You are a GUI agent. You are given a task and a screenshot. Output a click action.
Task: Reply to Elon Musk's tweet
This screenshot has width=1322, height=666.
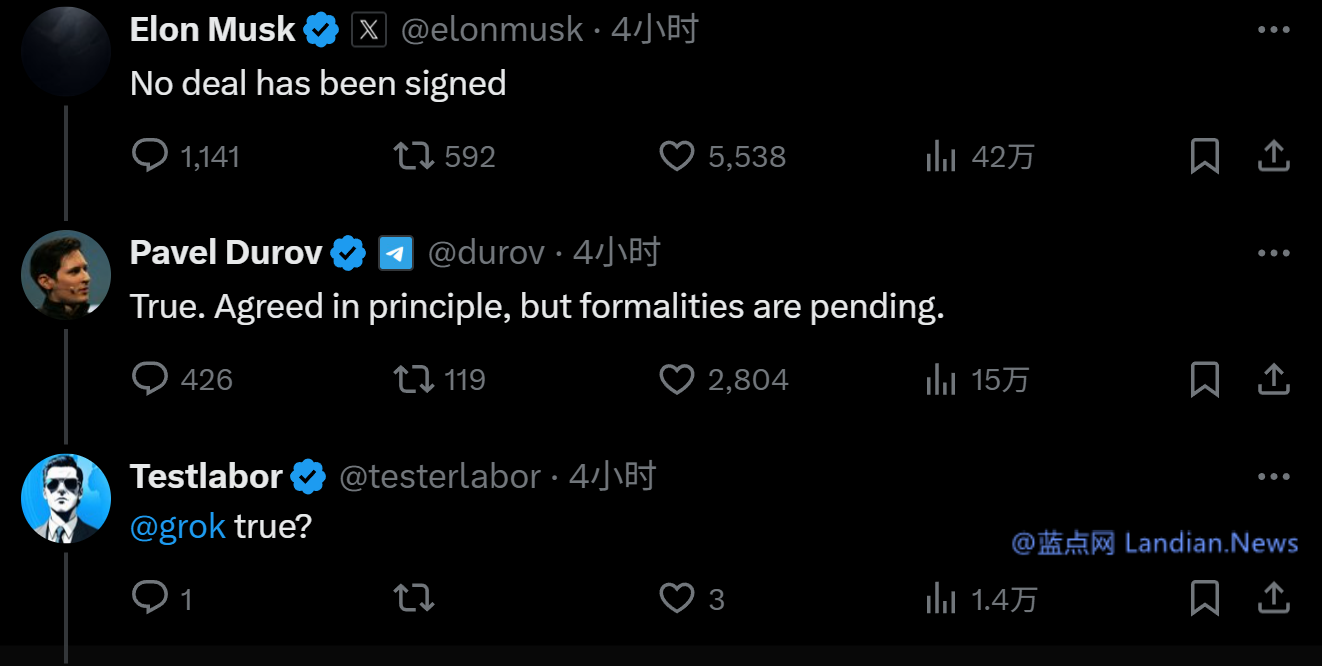tap(150, 156)
